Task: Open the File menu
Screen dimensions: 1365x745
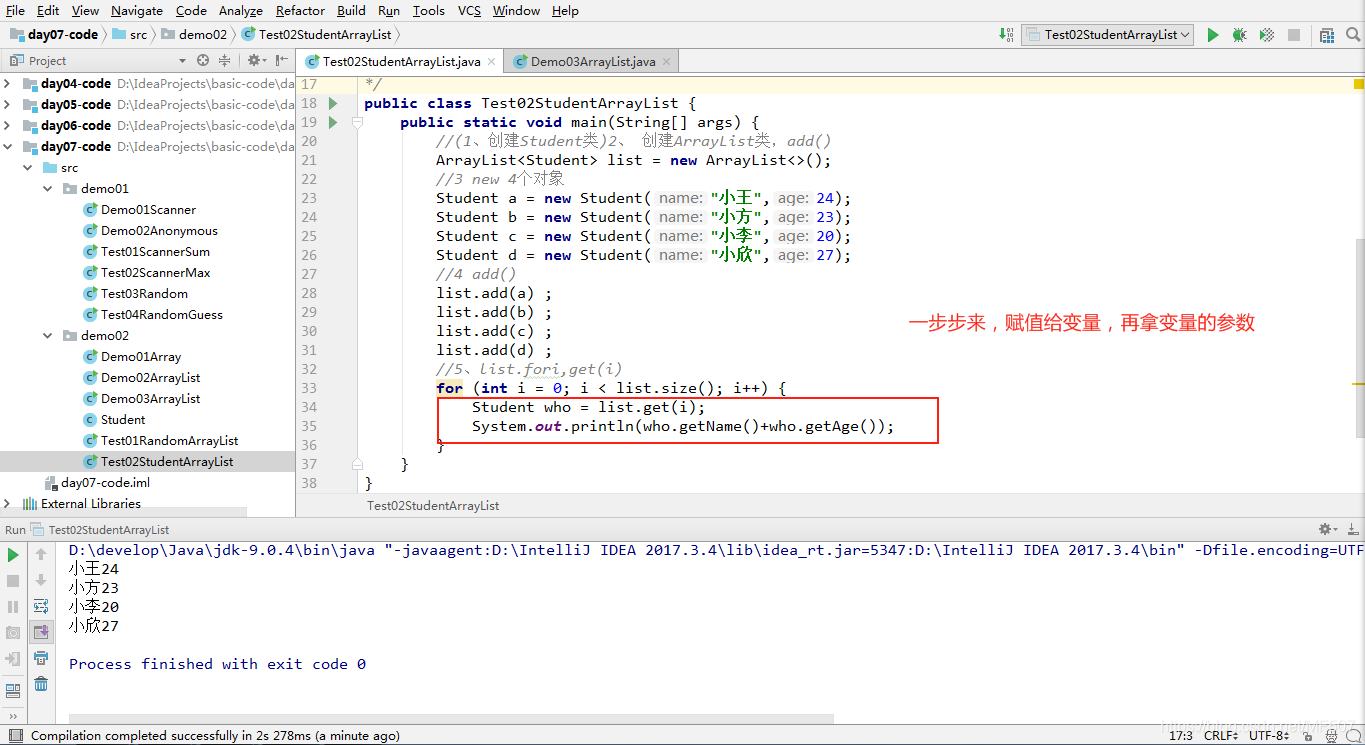Action: (x=15, y=10)
